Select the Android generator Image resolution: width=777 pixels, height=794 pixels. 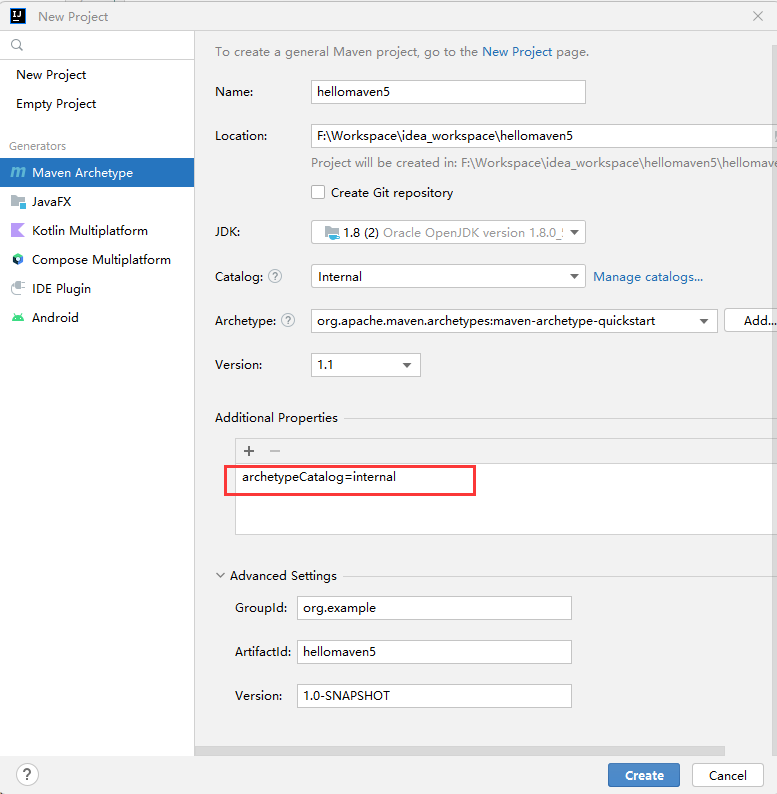[97, 317]
